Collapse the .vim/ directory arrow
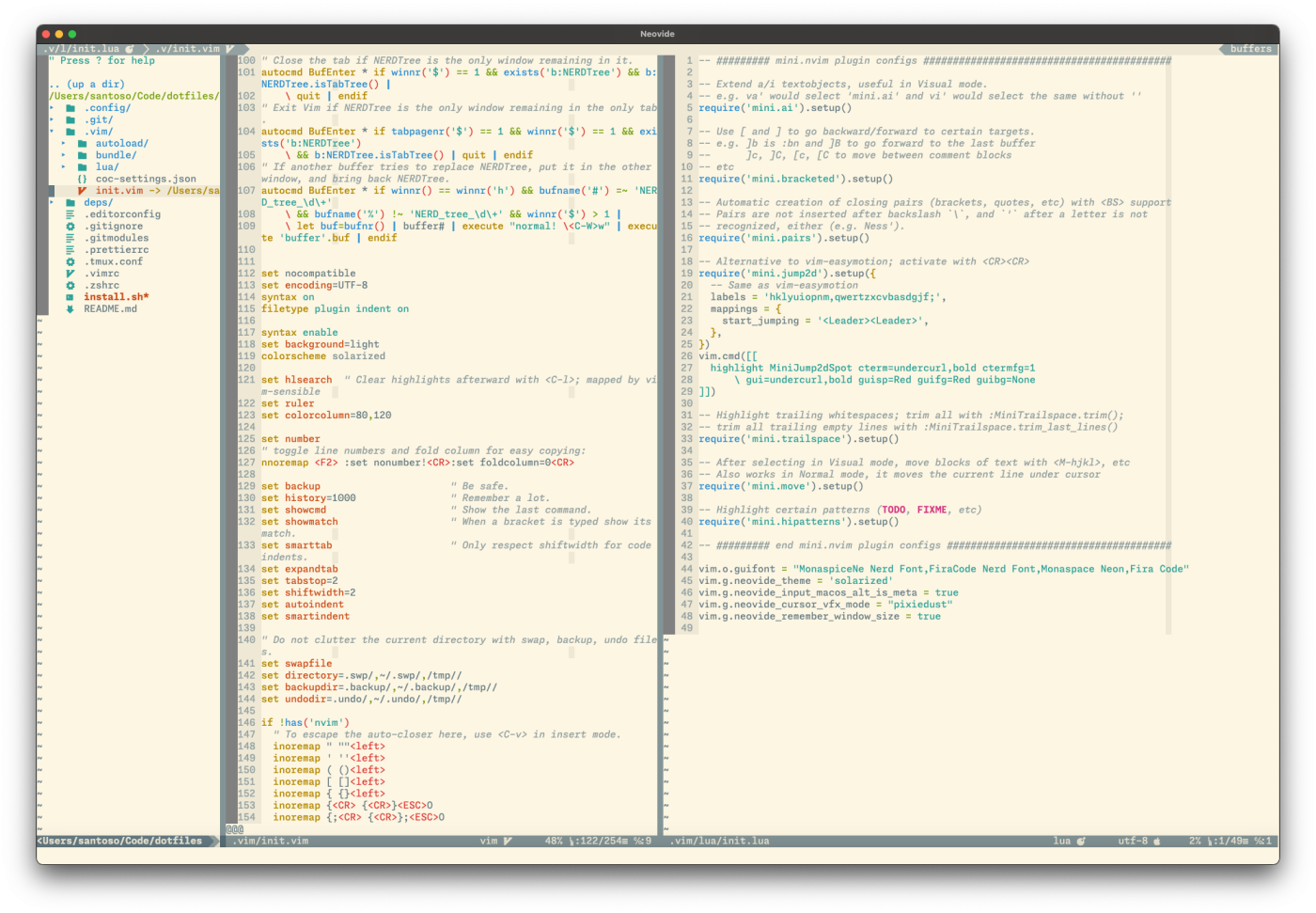The image size is (1316, 913). coord(52,132)
